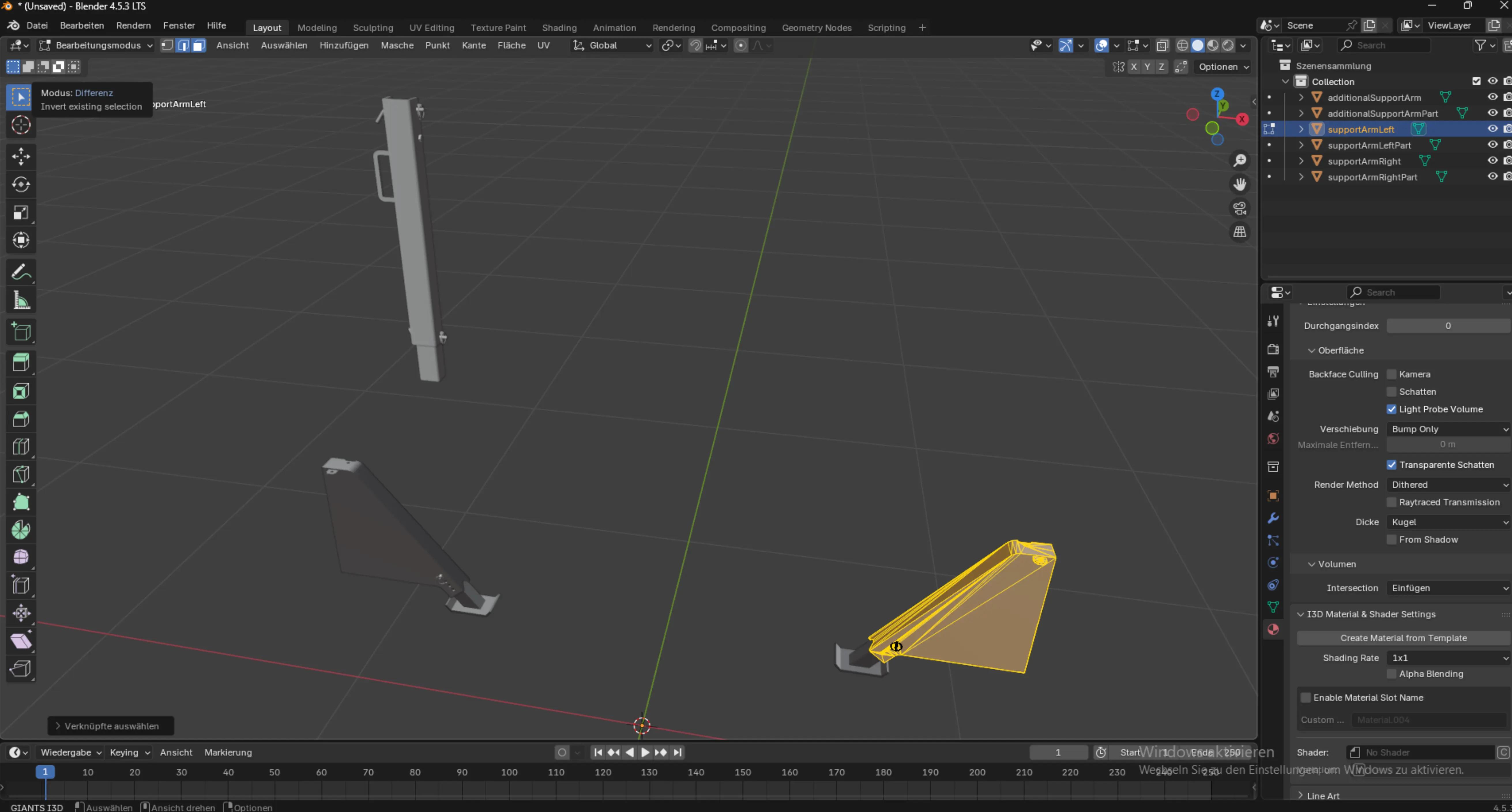Click Create Material from Template button

(1403, 638)
